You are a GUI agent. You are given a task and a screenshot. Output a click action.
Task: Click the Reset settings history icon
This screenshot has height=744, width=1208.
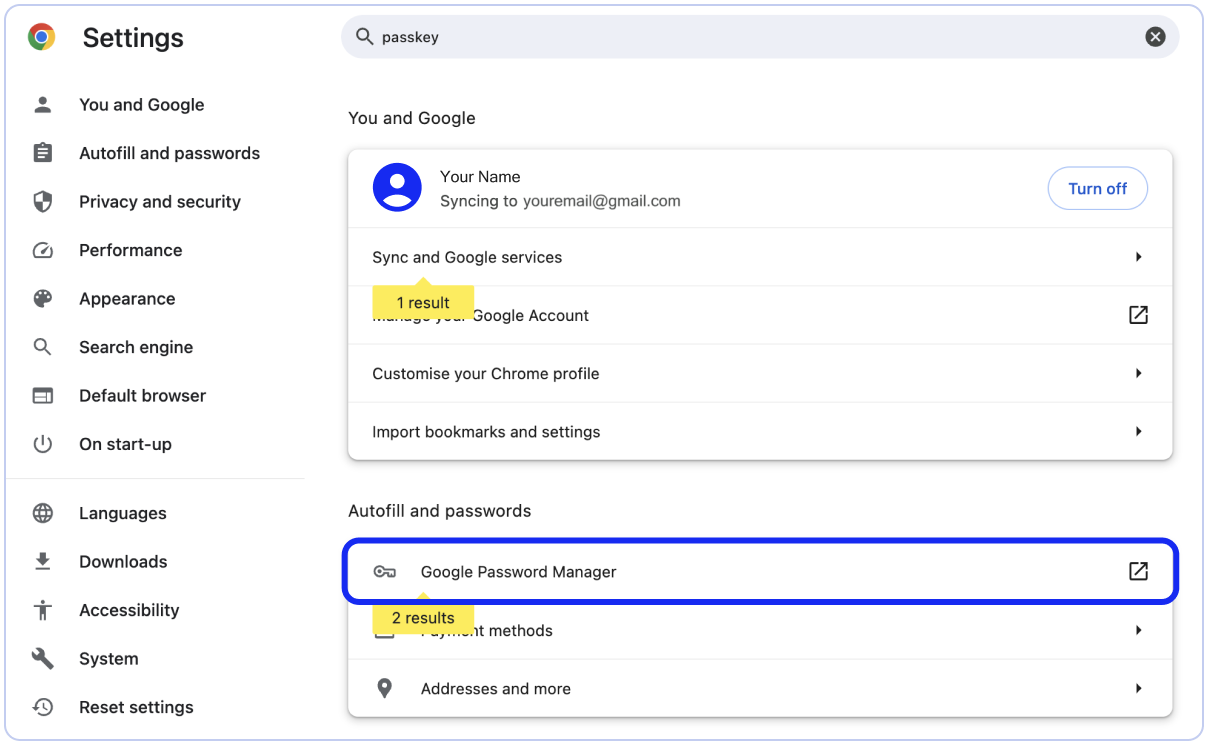coord(42,707)
